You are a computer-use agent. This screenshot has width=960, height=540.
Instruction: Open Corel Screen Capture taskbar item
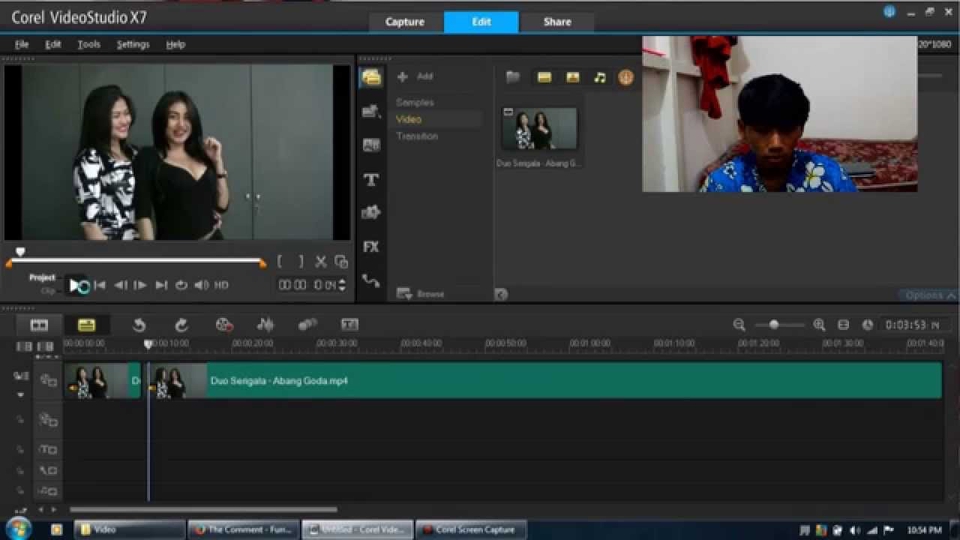coord(470,530)
